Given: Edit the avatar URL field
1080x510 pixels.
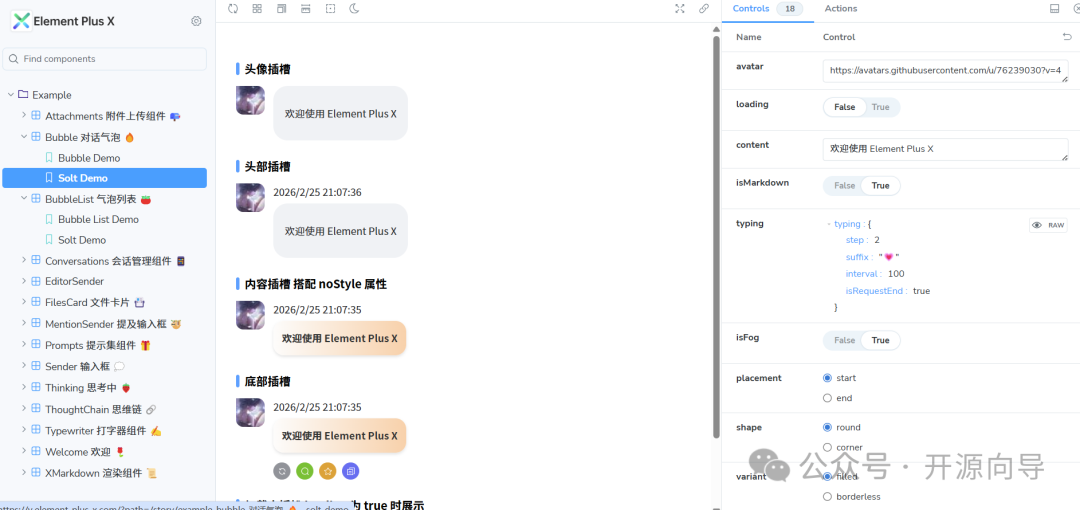Looking at the screenshot, I should 946,70.
